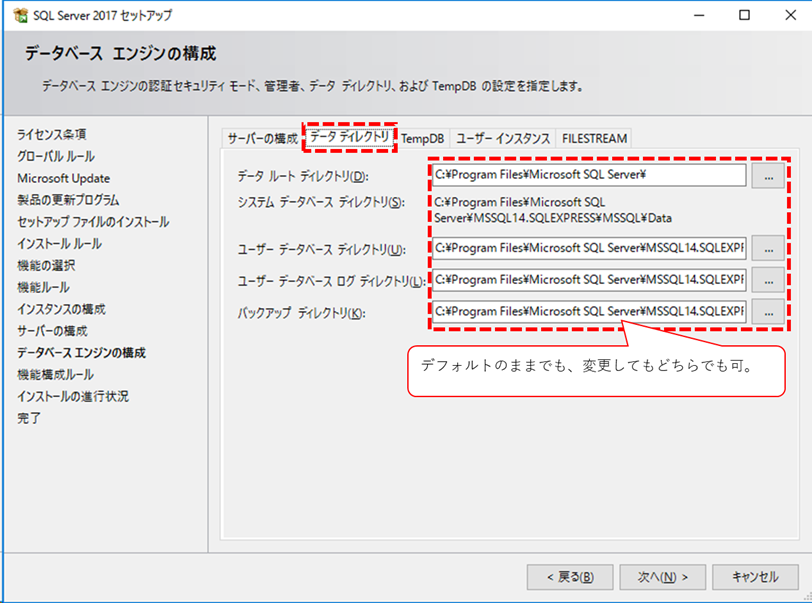Browse for ユーザー データベース ディレクトリ folder
This screenshot has height=603, width=812.
(x=768, y=249)
